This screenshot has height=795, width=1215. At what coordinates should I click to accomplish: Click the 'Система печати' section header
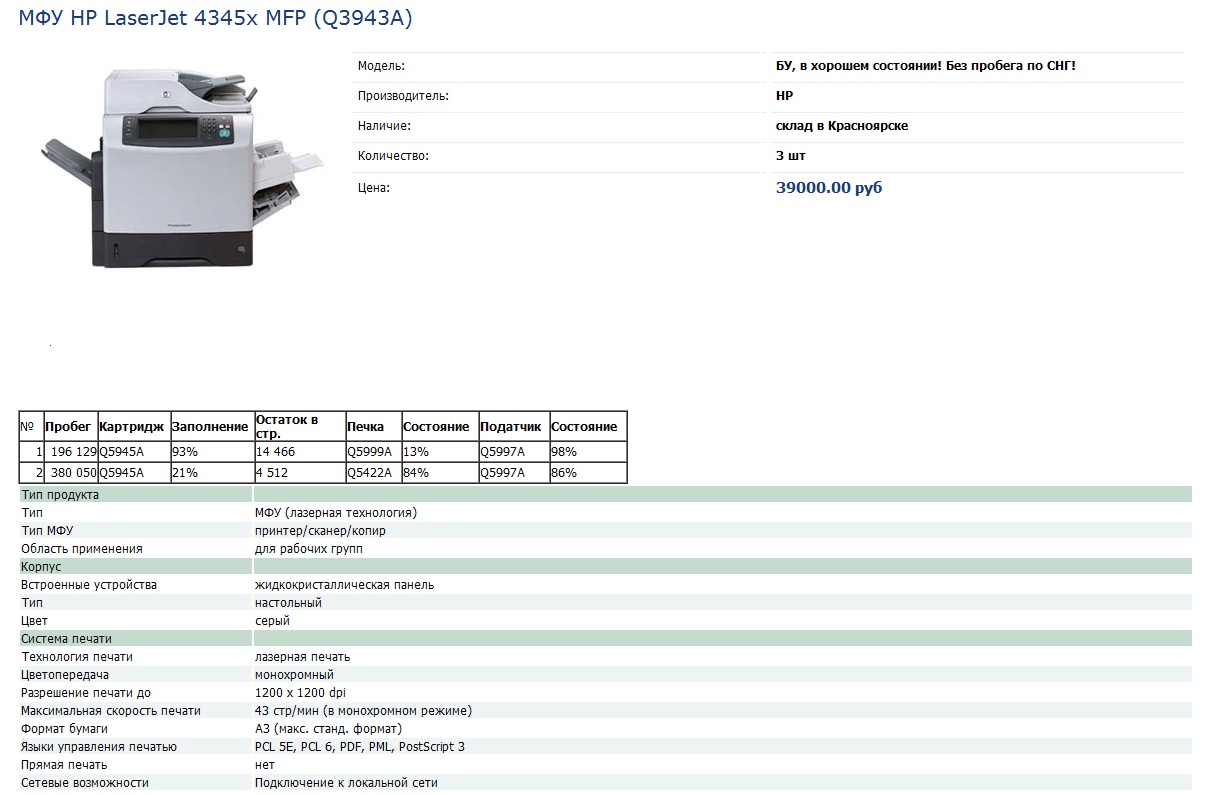point(66,639)
